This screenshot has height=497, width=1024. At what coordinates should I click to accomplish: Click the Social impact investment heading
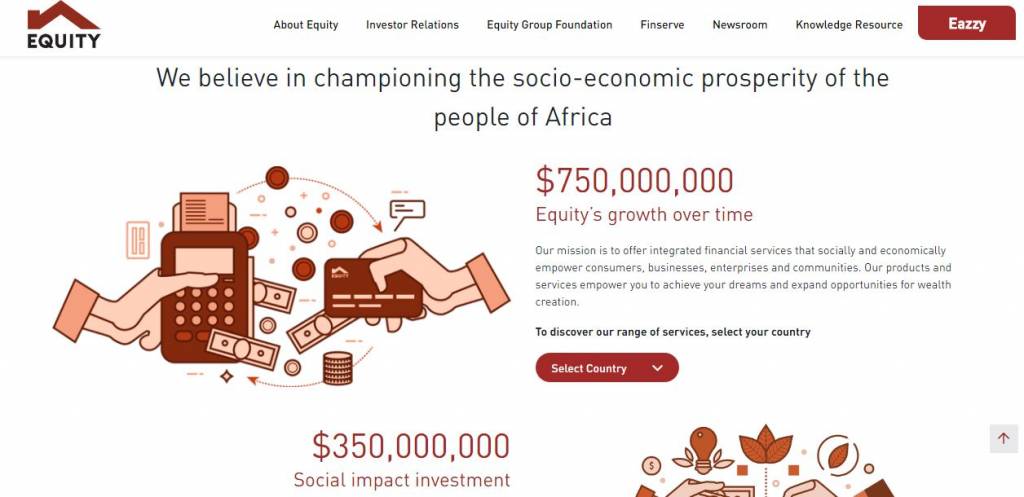402,480
